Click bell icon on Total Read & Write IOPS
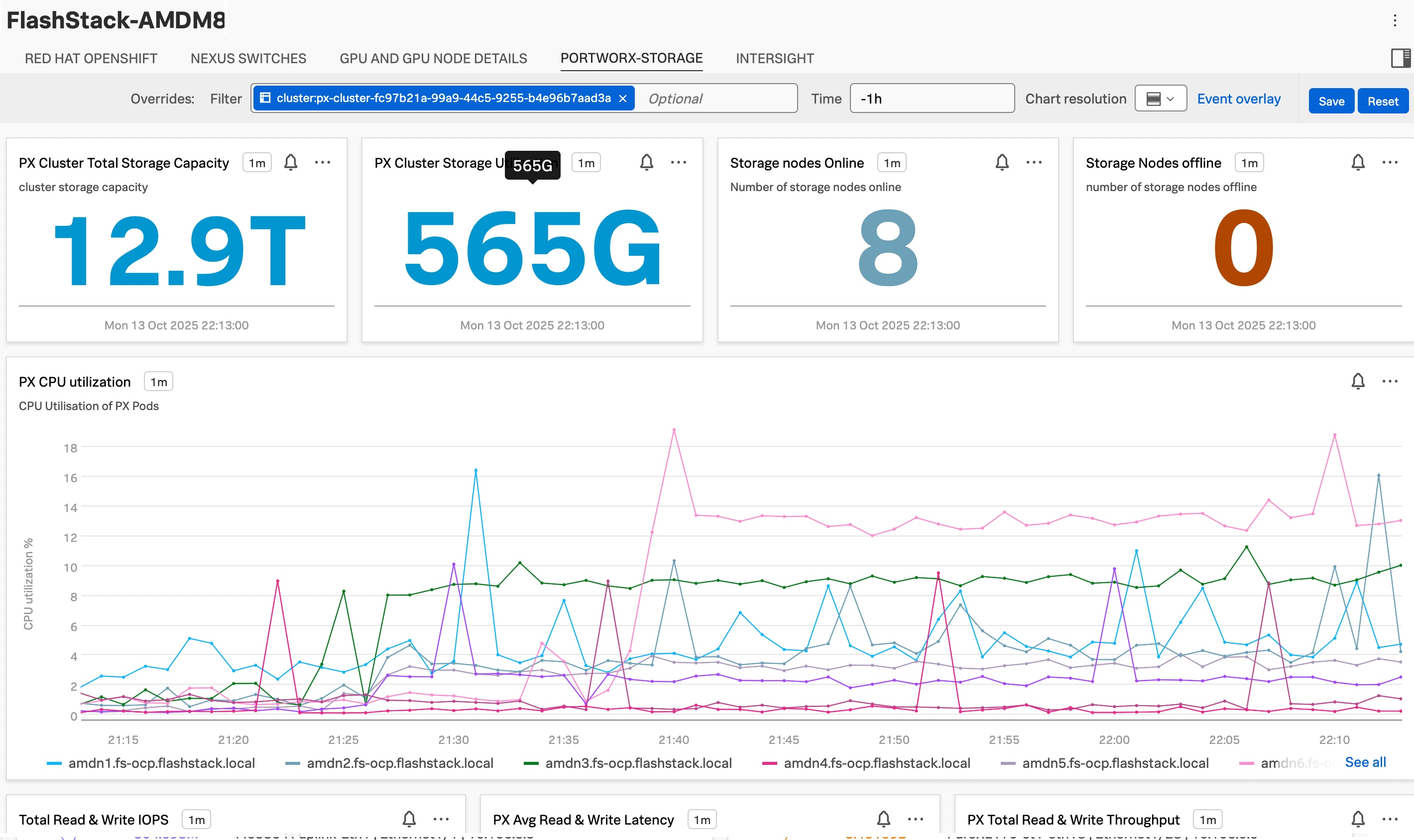 coord(409,819)
